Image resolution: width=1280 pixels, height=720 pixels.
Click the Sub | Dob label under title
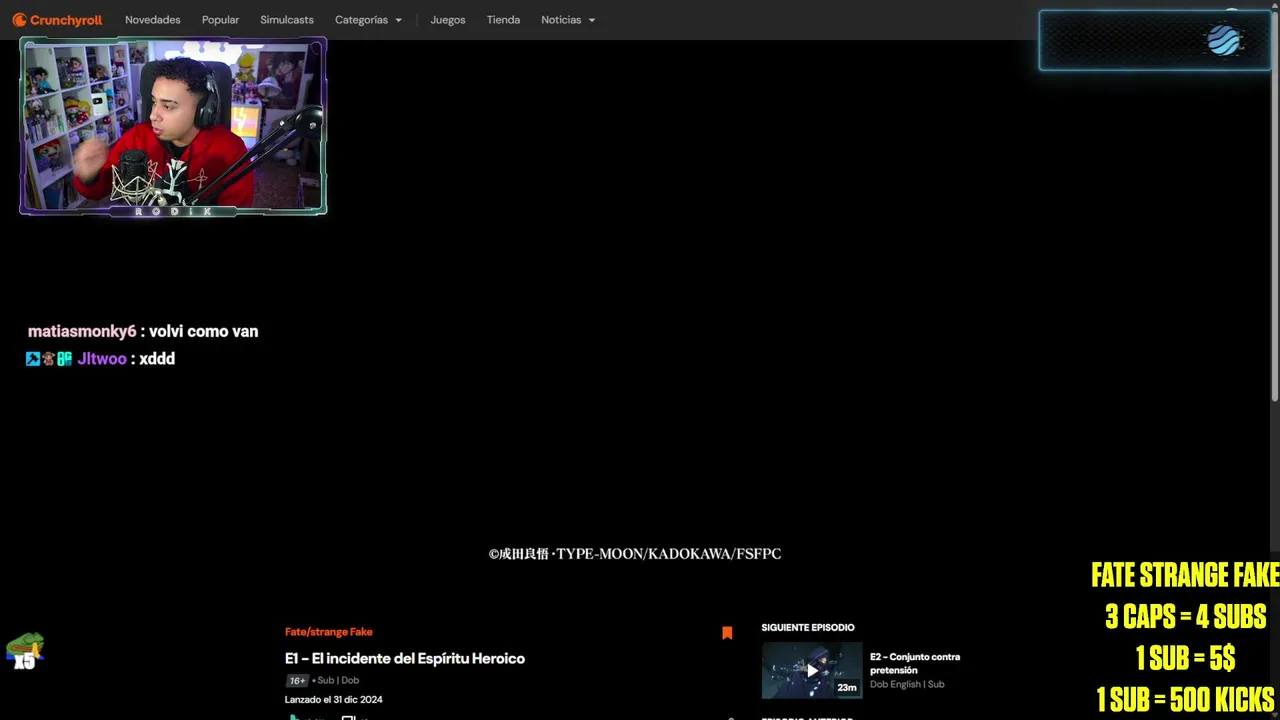click(x=338, y=681)
